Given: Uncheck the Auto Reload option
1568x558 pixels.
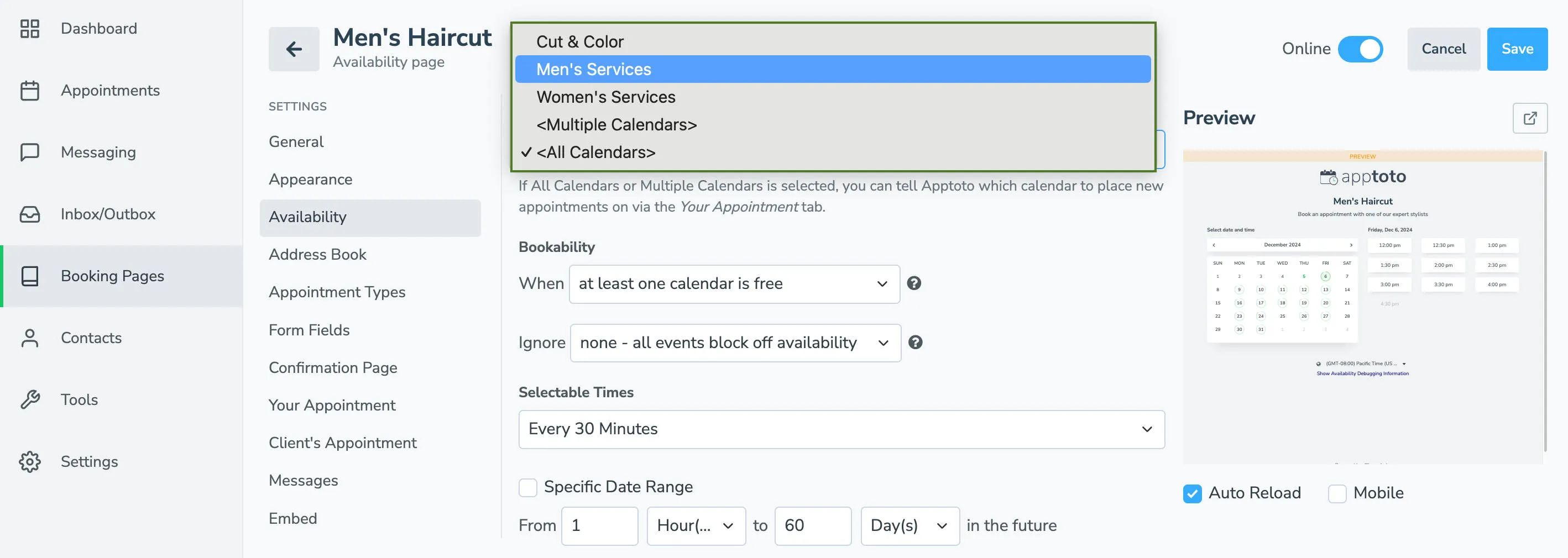Looking at the screenshot, I should pos(1191,493).
